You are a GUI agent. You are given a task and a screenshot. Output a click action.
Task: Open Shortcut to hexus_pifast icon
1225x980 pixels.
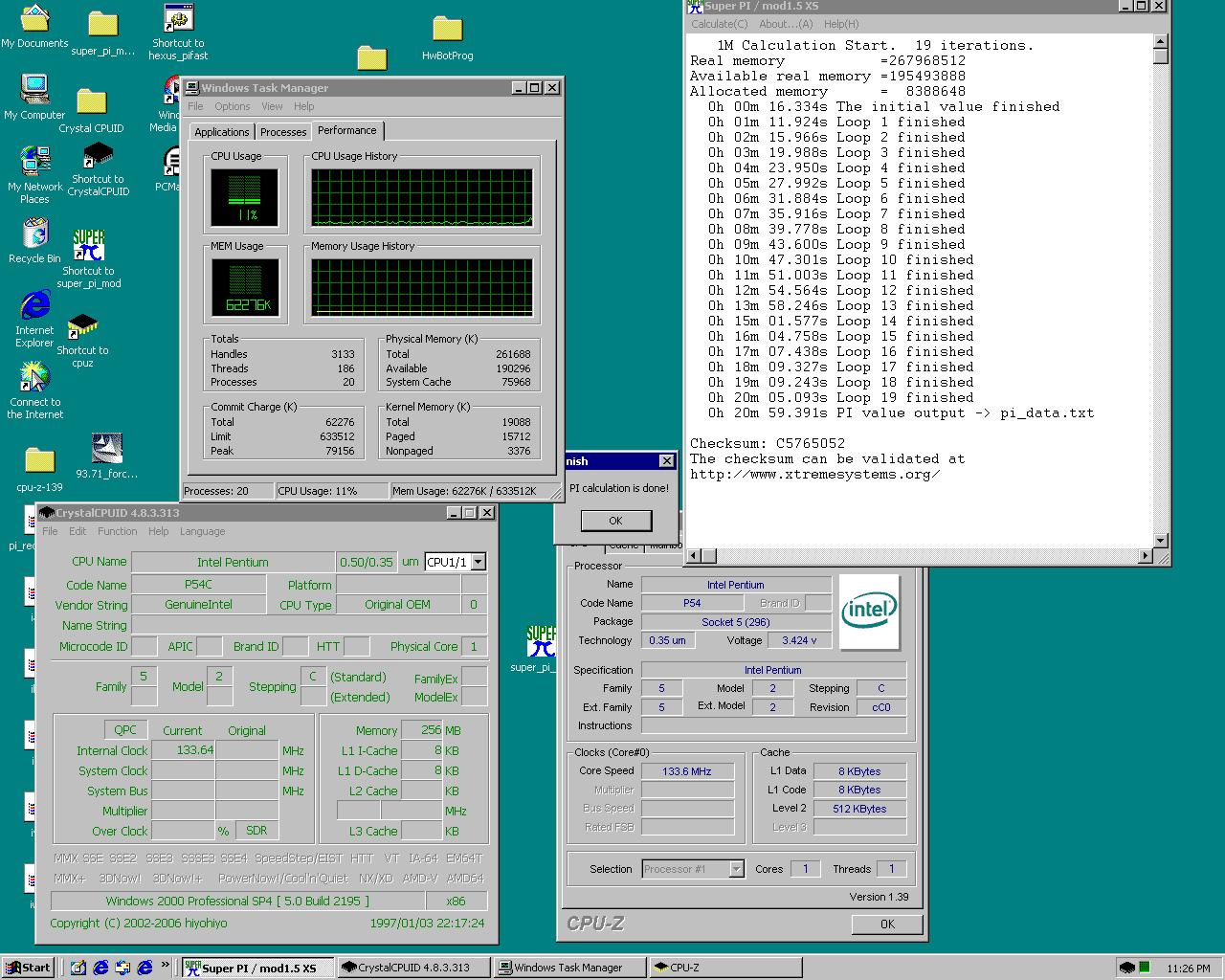[x=177, y=32]
